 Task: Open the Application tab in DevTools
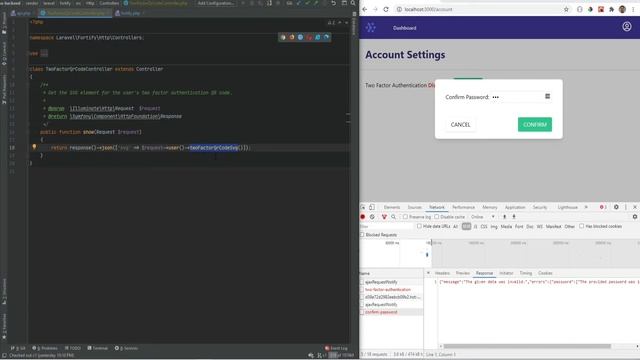click(515, 207)
